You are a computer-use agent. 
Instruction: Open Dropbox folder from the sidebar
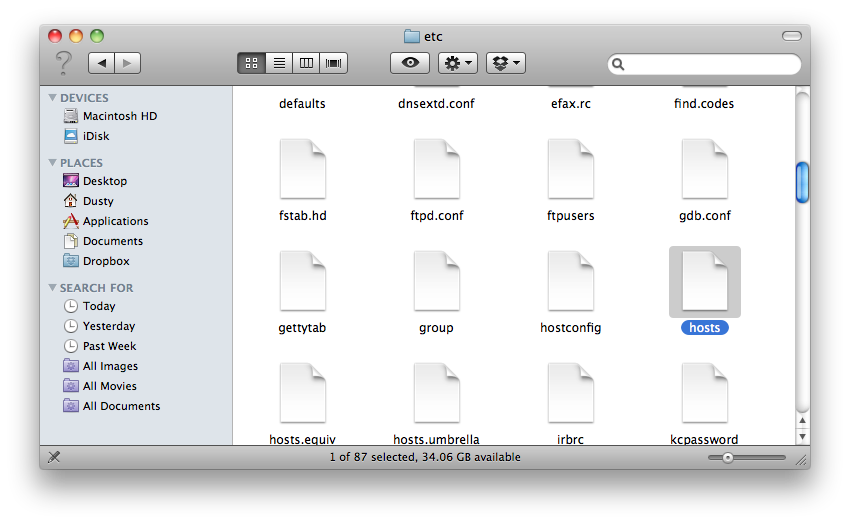tap(96, 261)
